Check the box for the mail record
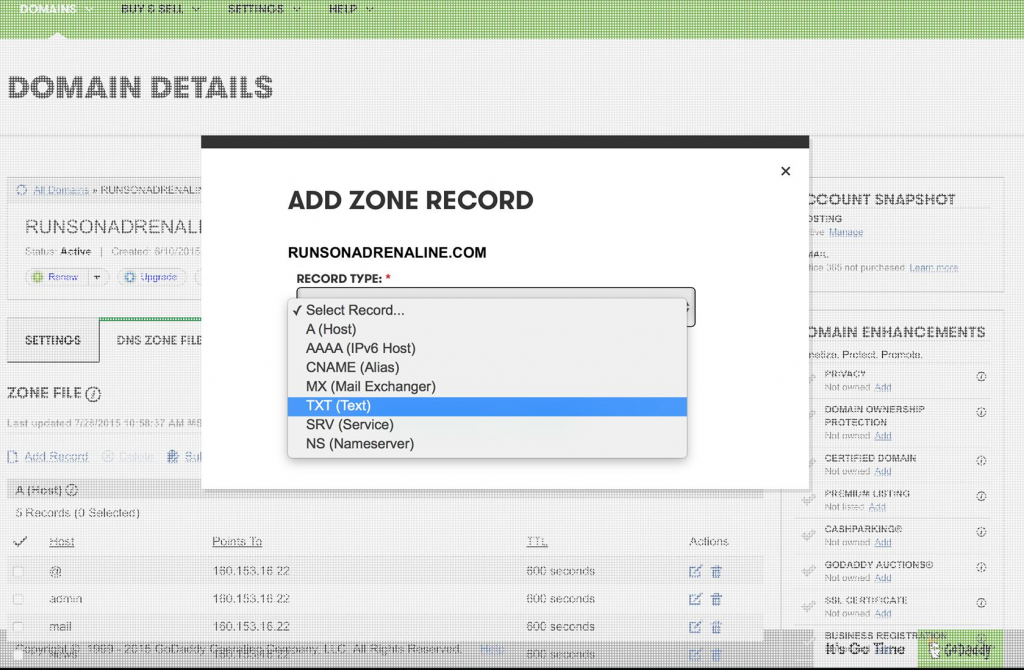The height and width of the screenshot is (670, 1024). pos(18,627)
